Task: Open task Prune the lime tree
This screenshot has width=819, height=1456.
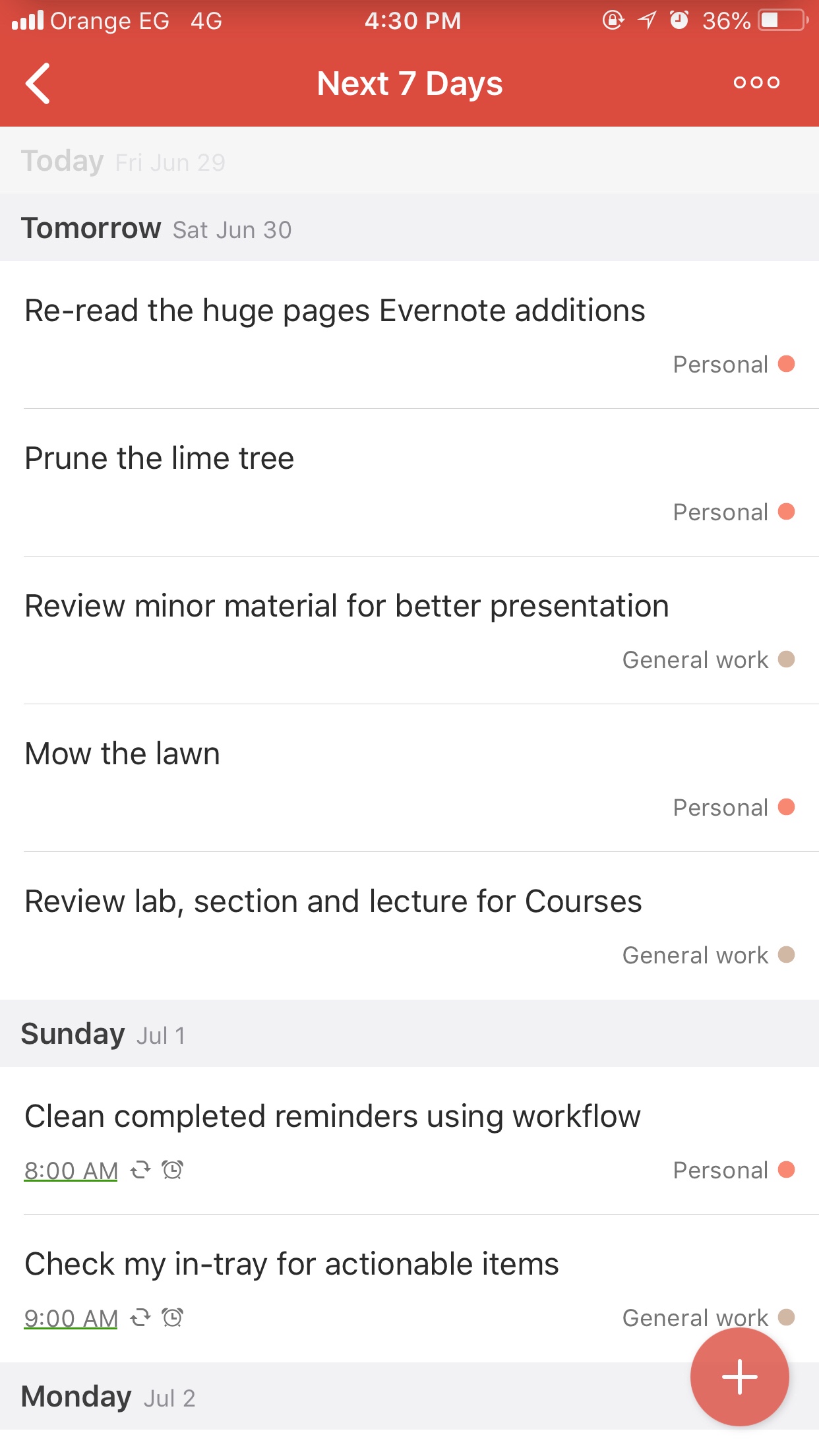Action: 160,458
